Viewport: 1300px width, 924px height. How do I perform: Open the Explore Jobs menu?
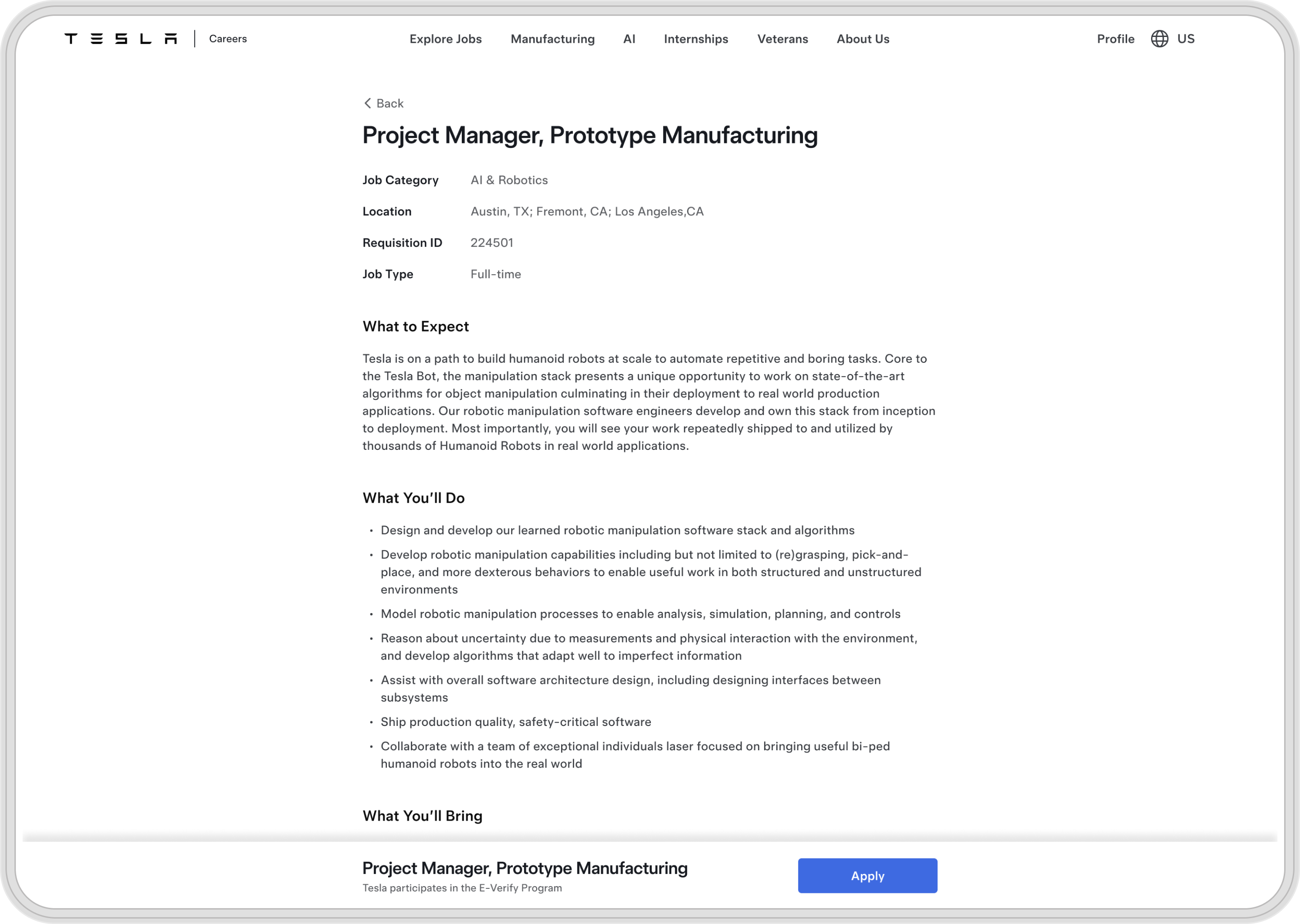coord(445,39)
